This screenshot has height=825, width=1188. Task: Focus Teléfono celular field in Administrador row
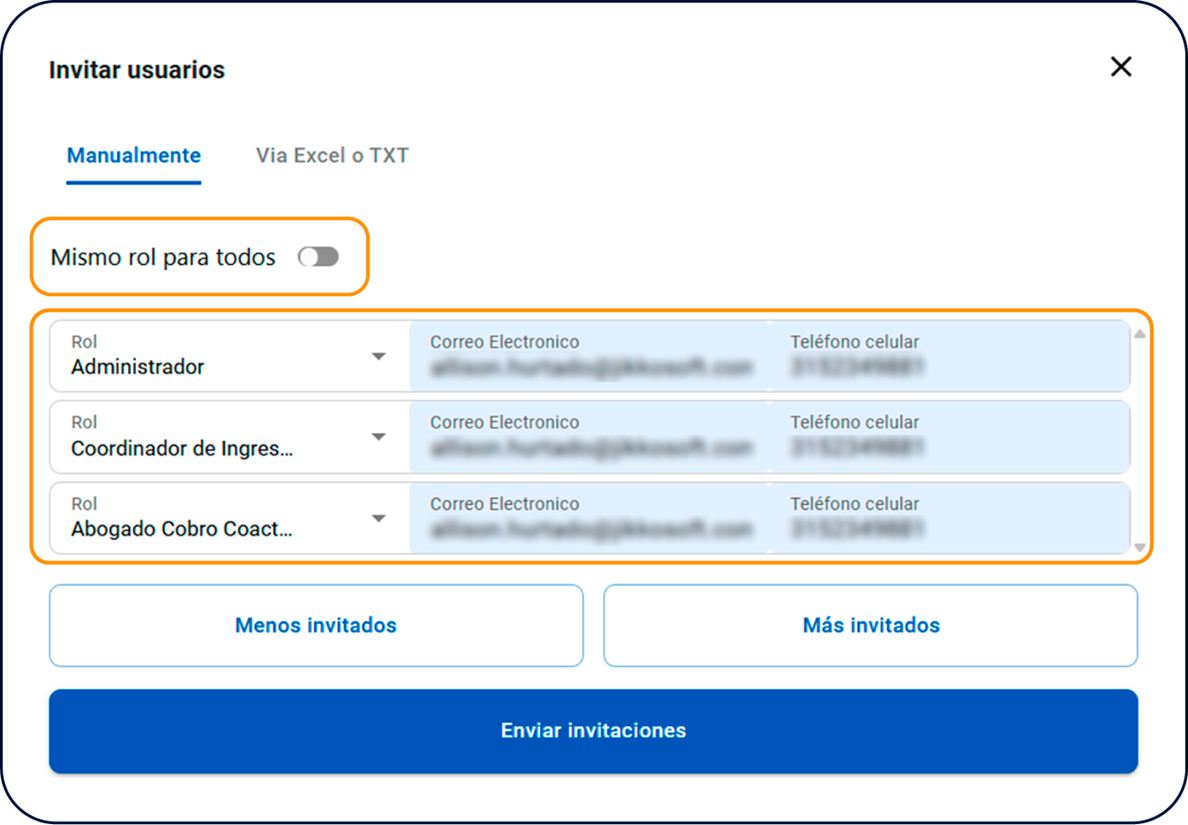coord(950,358)
